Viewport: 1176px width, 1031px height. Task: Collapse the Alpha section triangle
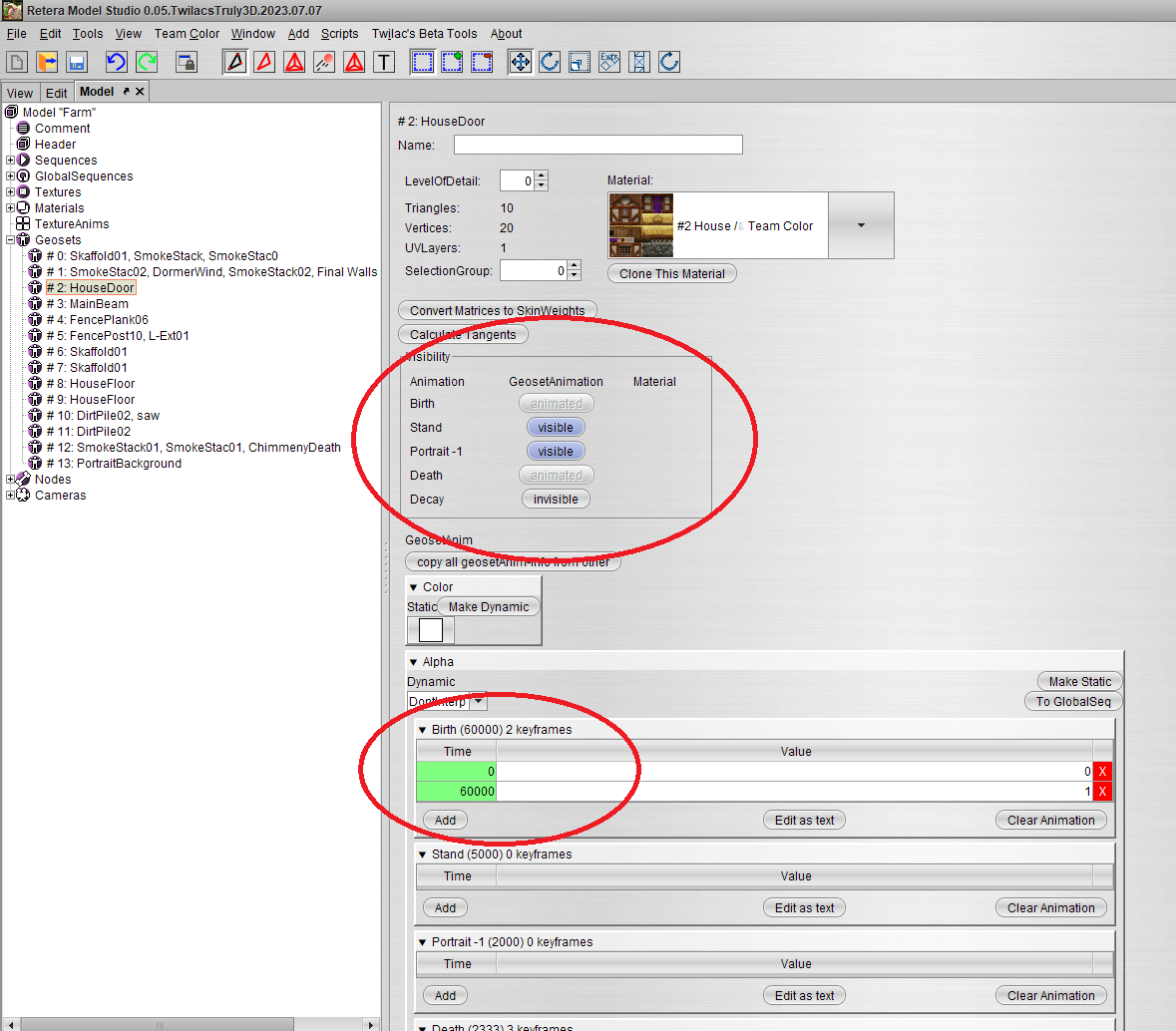pos(413,662)
